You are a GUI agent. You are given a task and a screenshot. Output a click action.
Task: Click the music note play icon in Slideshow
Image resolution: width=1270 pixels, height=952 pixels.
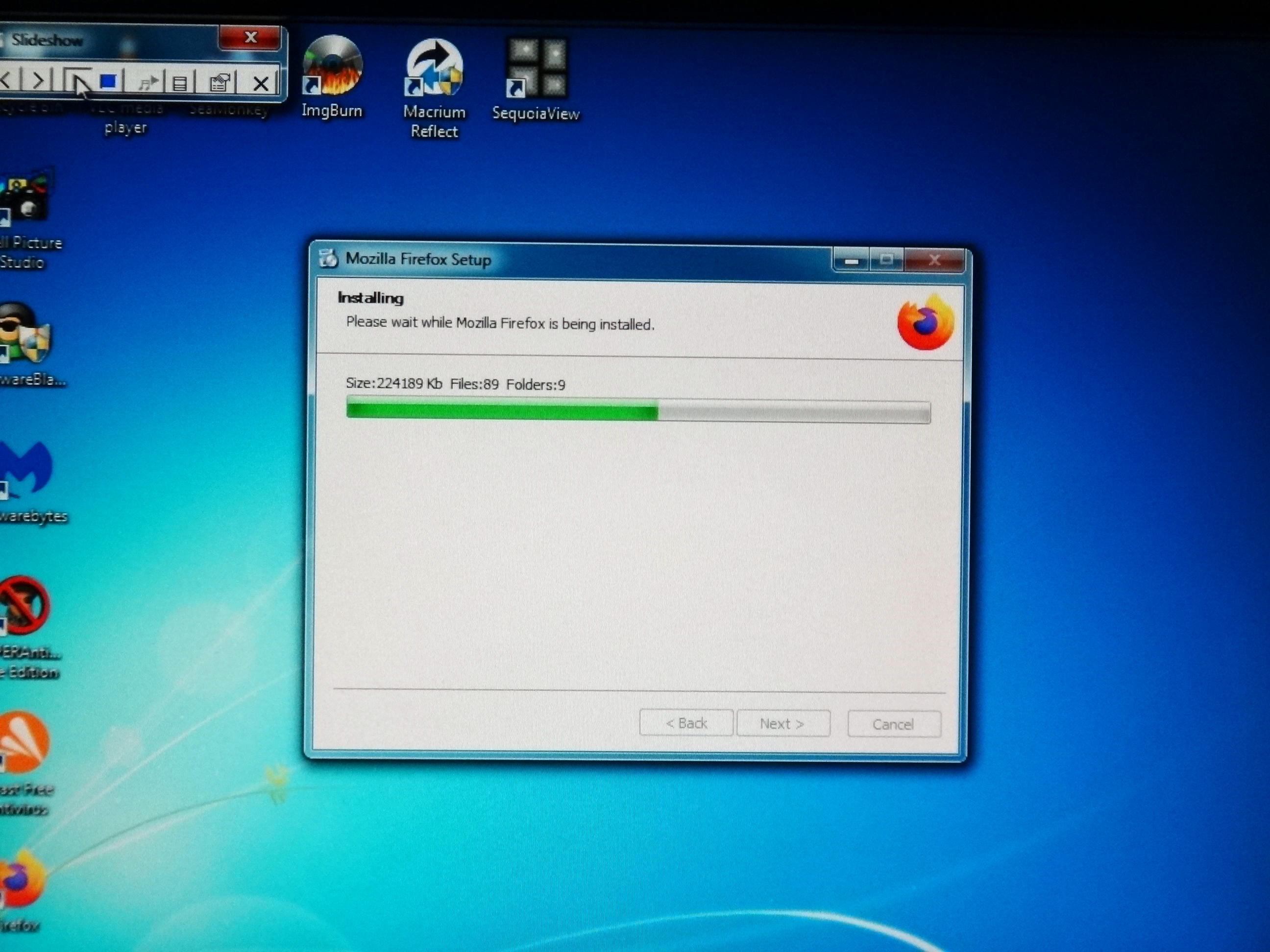[x=147, y=83]
